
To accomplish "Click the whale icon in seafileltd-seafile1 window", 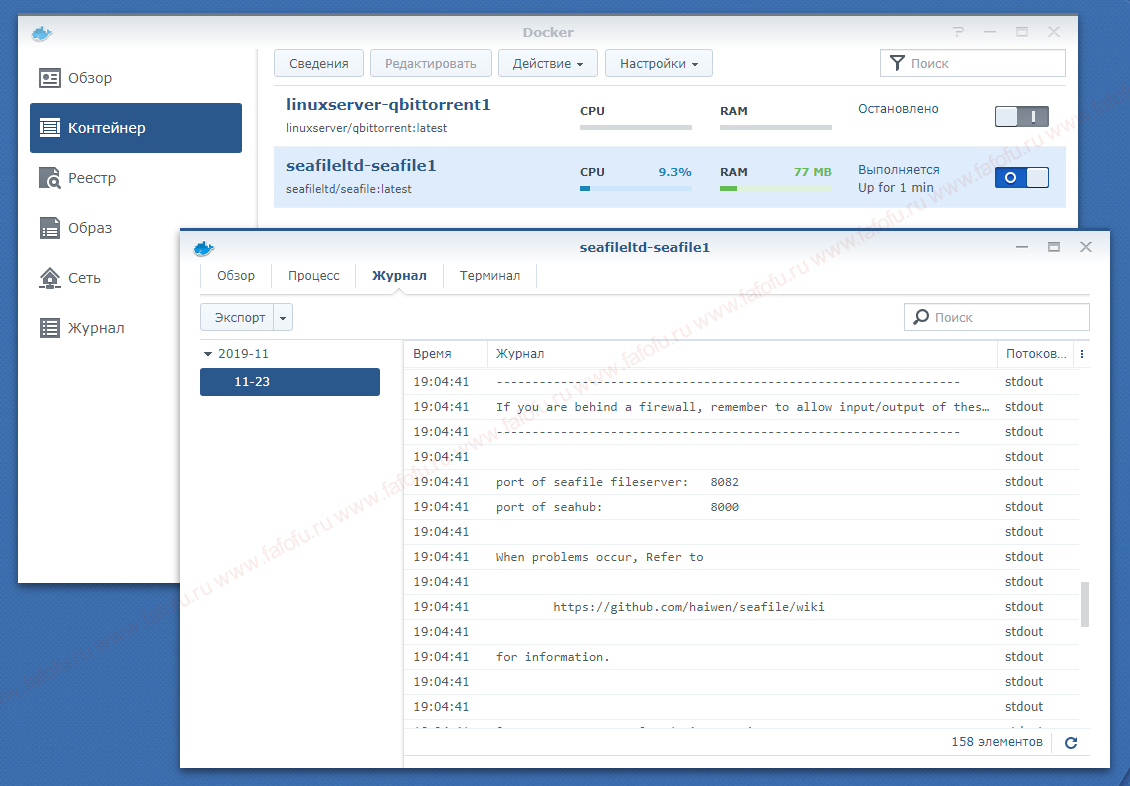I will [204, 249].
